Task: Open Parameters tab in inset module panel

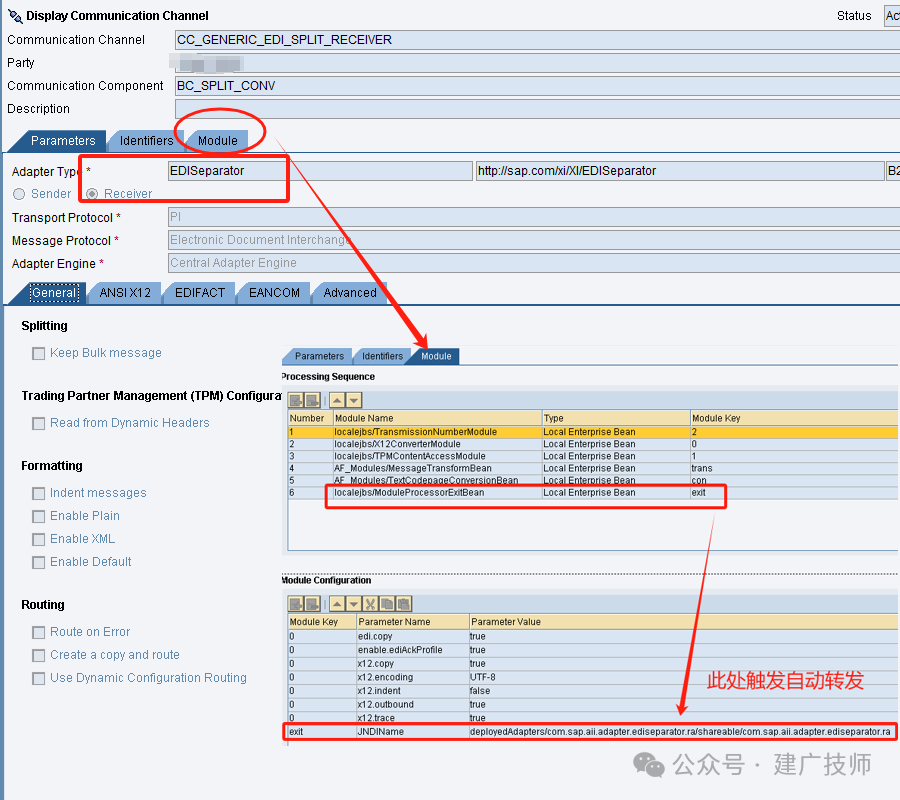Action: click(319, 356)
